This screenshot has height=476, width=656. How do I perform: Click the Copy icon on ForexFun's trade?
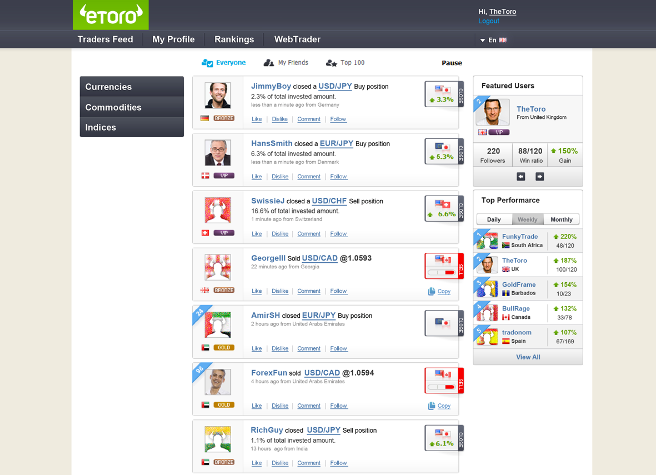click(431, 406)
